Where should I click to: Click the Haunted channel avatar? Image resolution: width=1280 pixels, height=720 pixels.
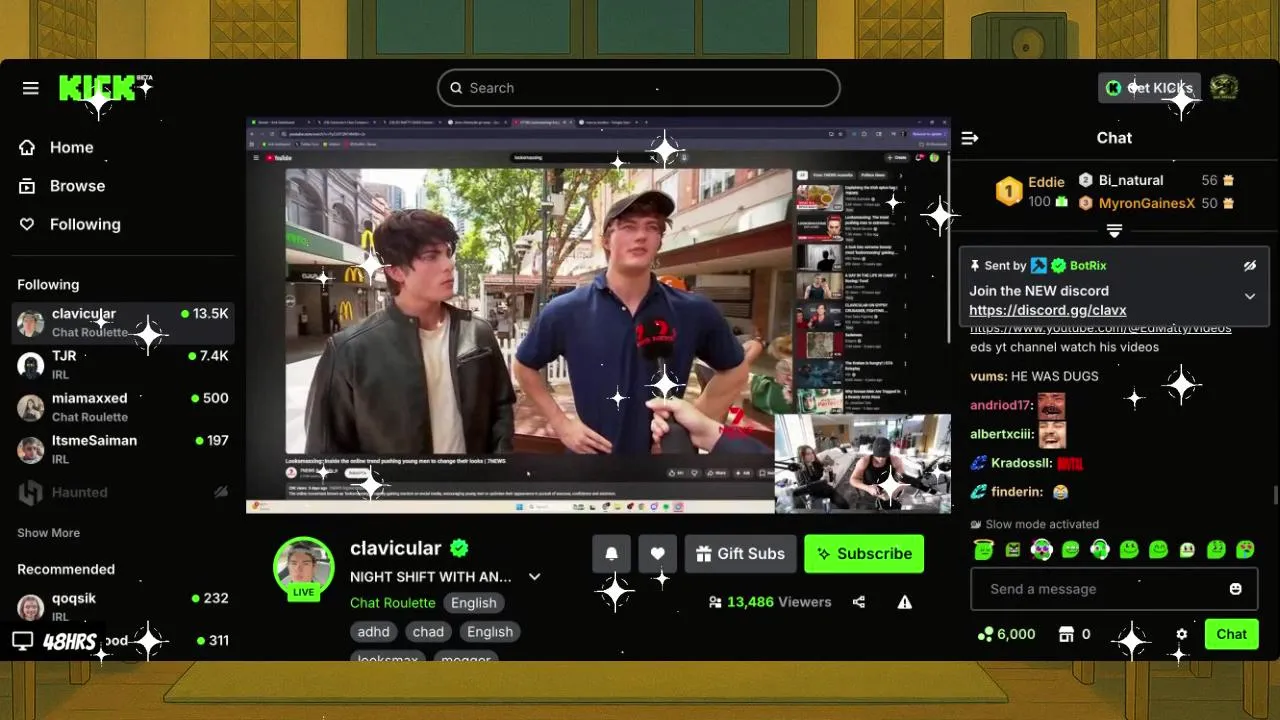point(31,492)
